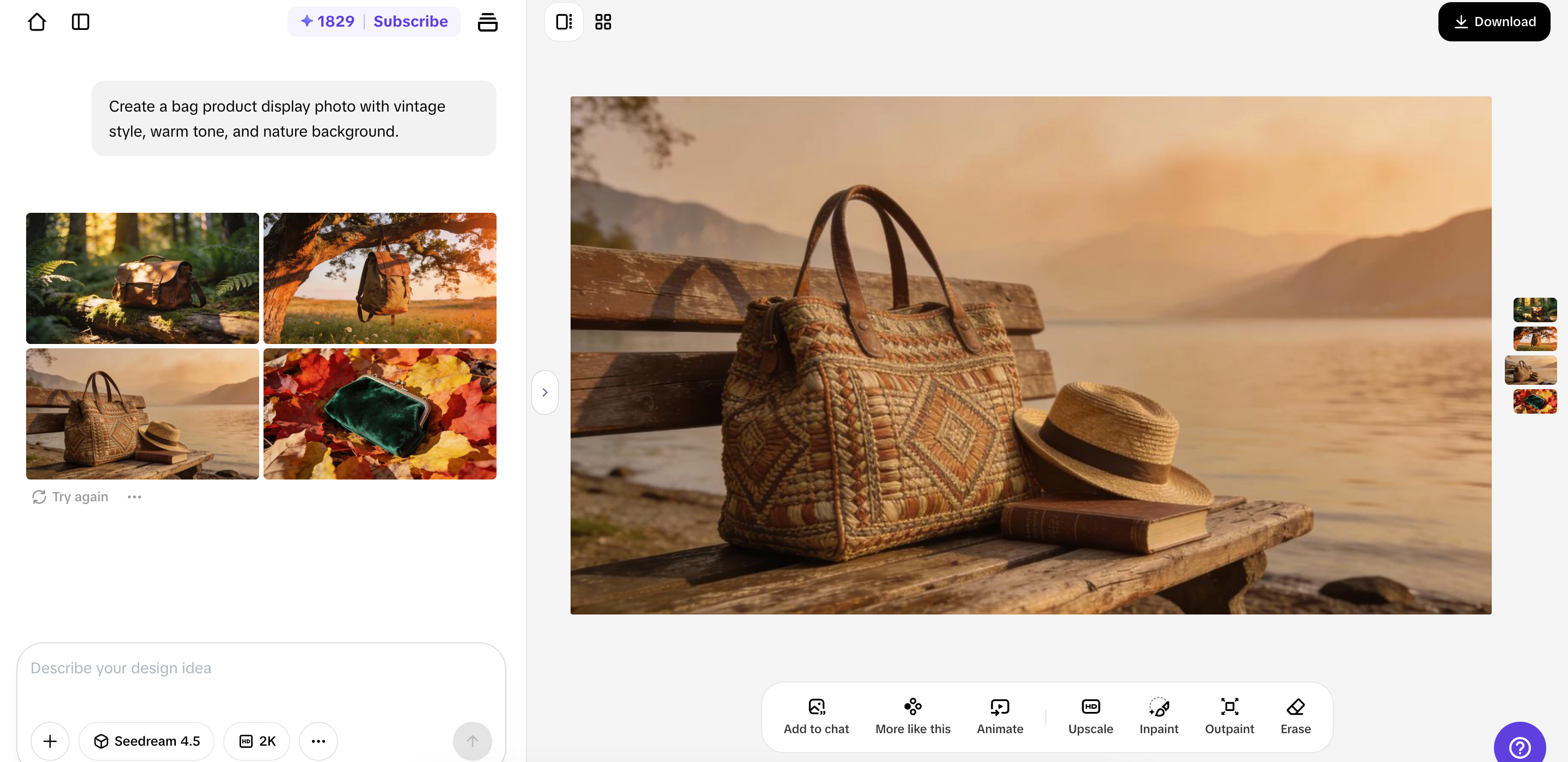Upscale the image to HD

click(1090, 716)
